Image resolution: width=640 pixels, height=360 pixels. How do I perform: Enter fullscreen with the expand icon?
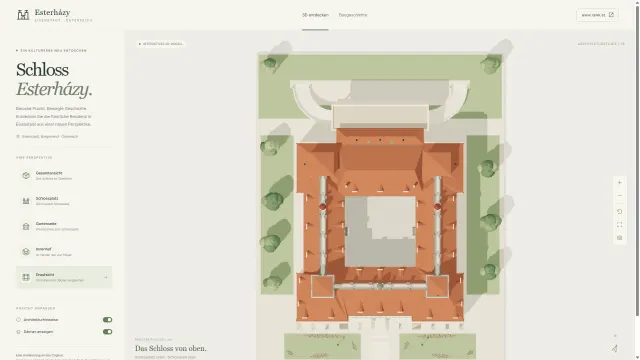620,224
